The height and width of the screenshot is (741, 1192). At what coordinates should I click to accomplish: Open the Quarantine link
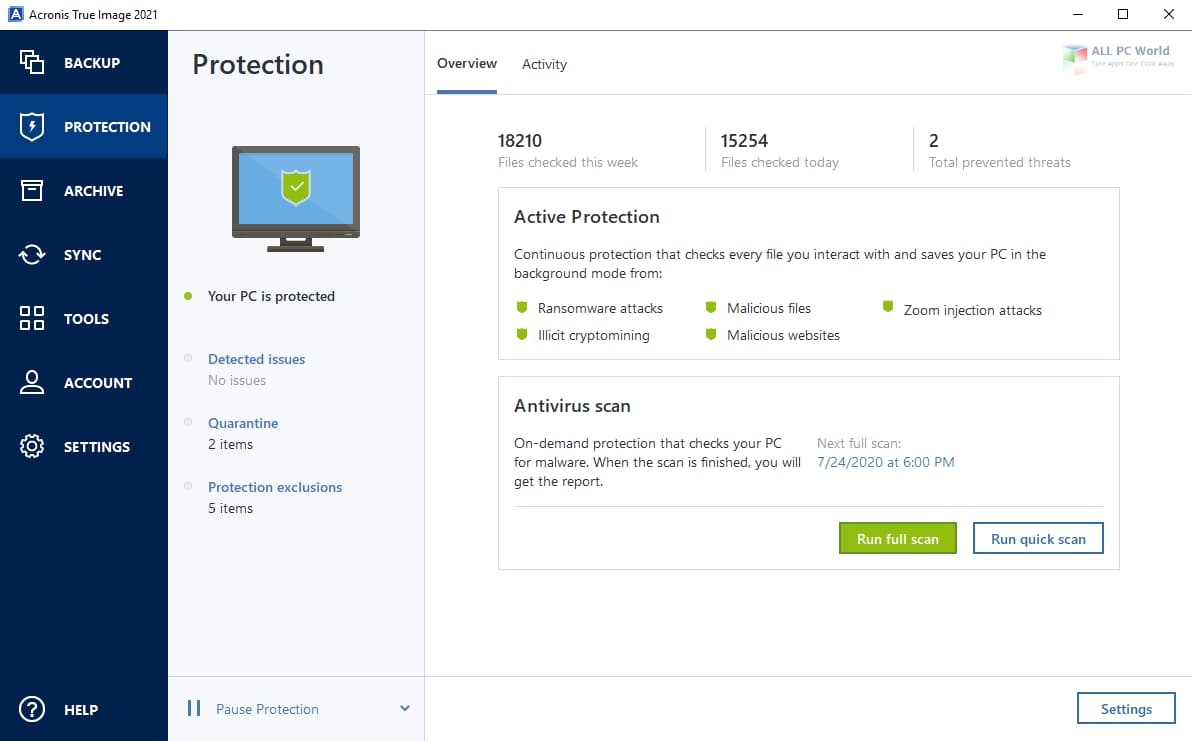(243, 423)
